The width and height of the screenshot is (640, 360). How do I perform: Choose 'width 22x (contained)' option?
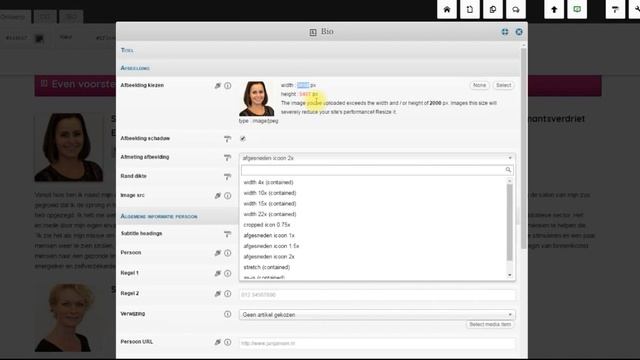coord(270,214)
